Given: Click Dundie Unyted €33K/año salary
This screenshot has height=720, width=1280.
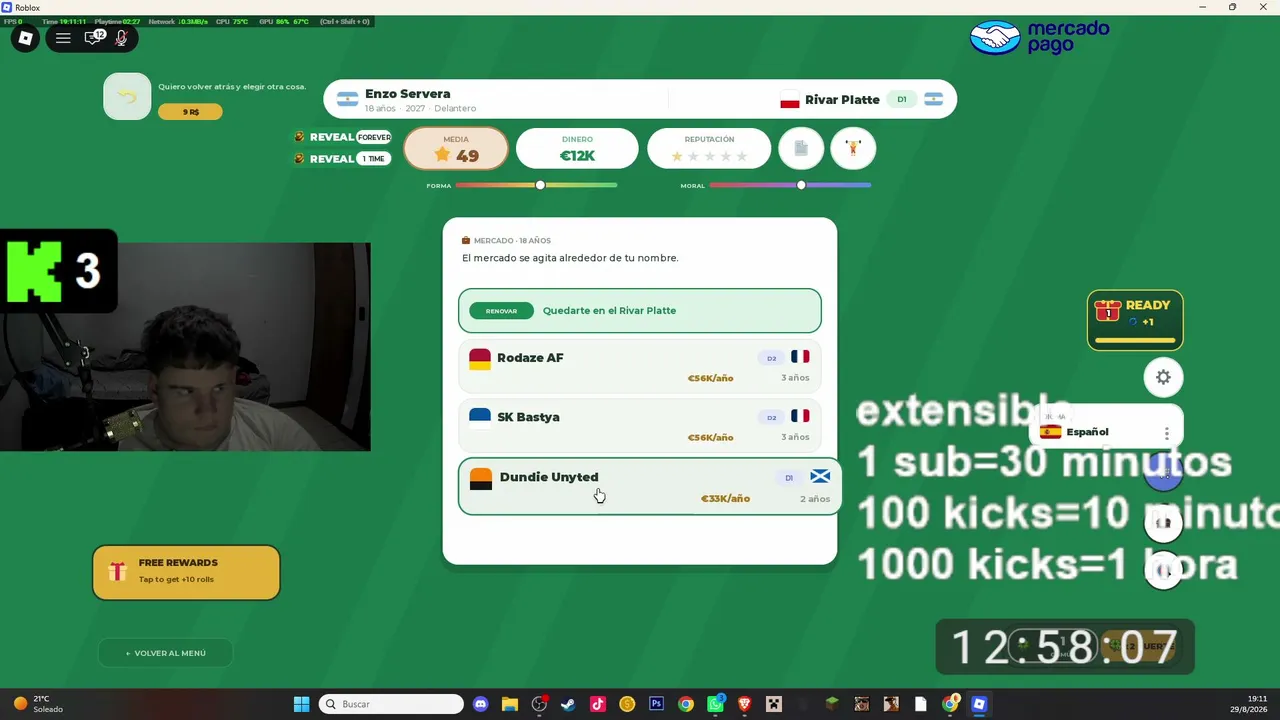Looking at the screenshot, I should [725, 498].
